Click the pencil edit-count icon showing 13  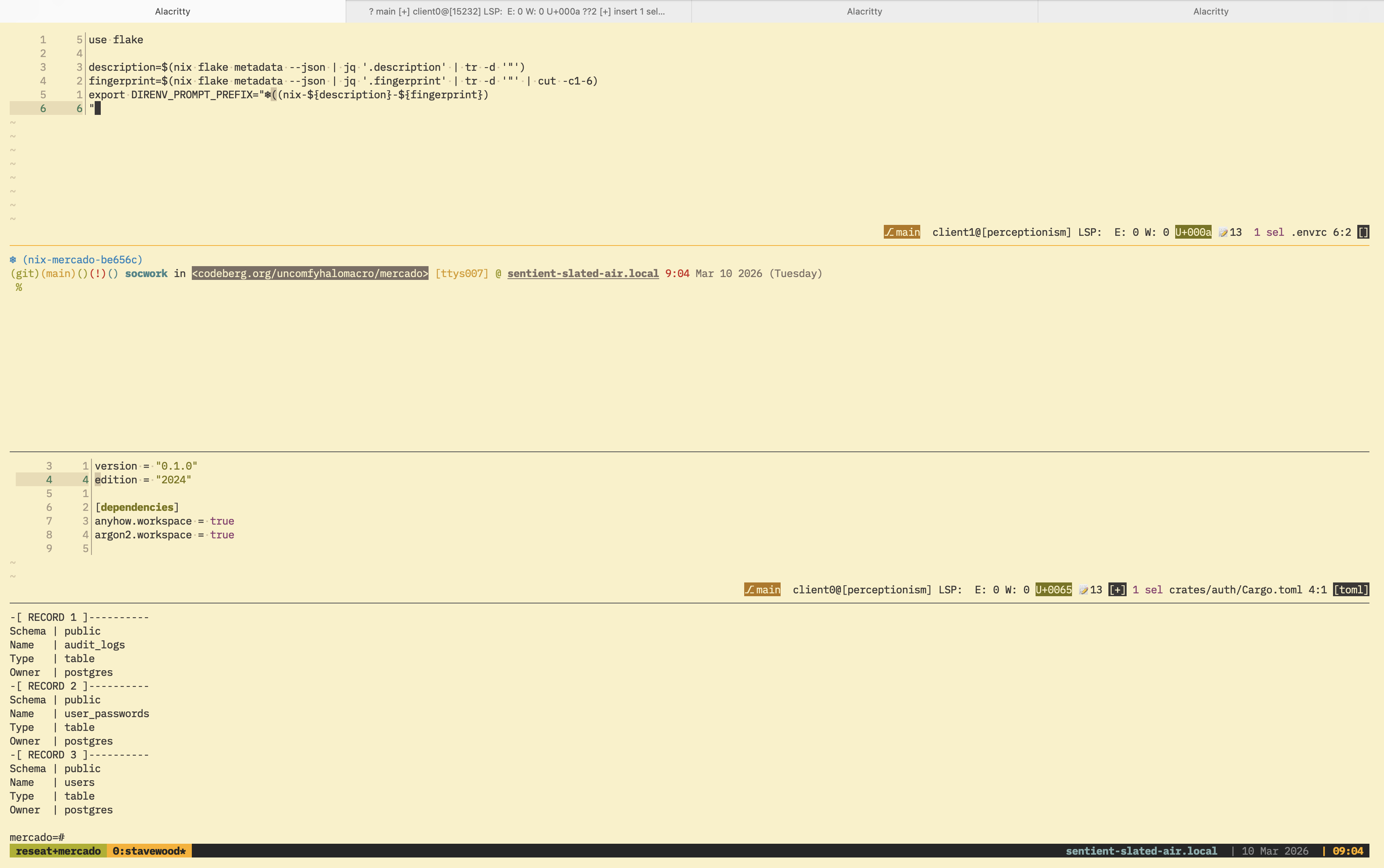tap(1229, 232)
